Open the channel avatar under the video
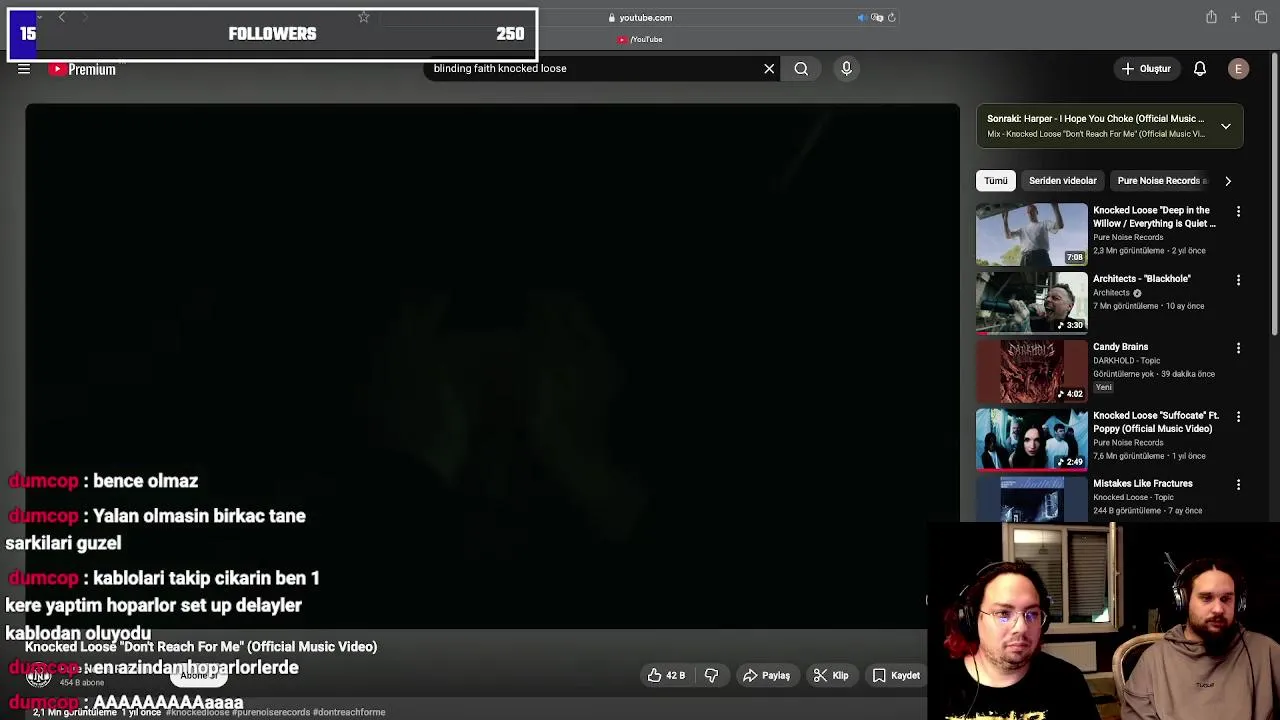 (38, 676)
